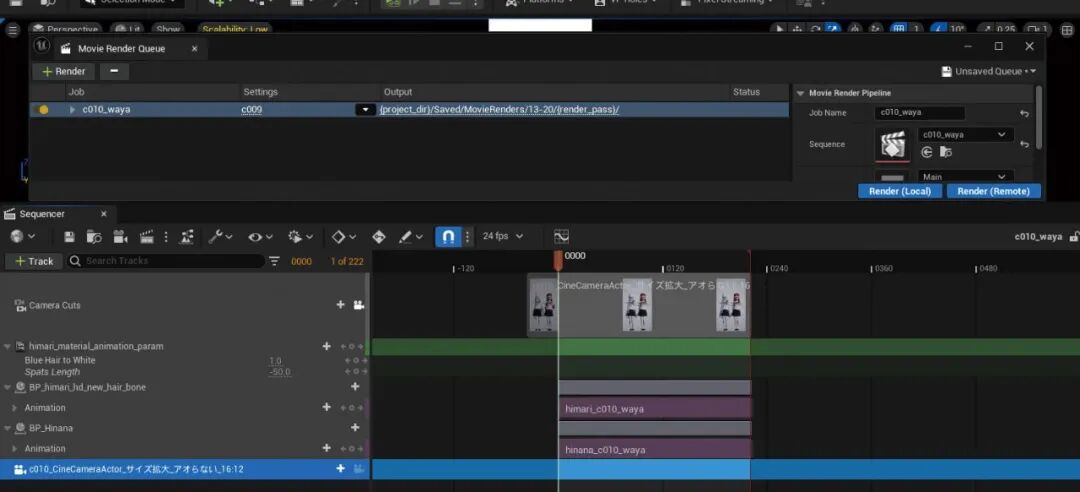Browse to Sequence asset folder icon

coord(946,152)
